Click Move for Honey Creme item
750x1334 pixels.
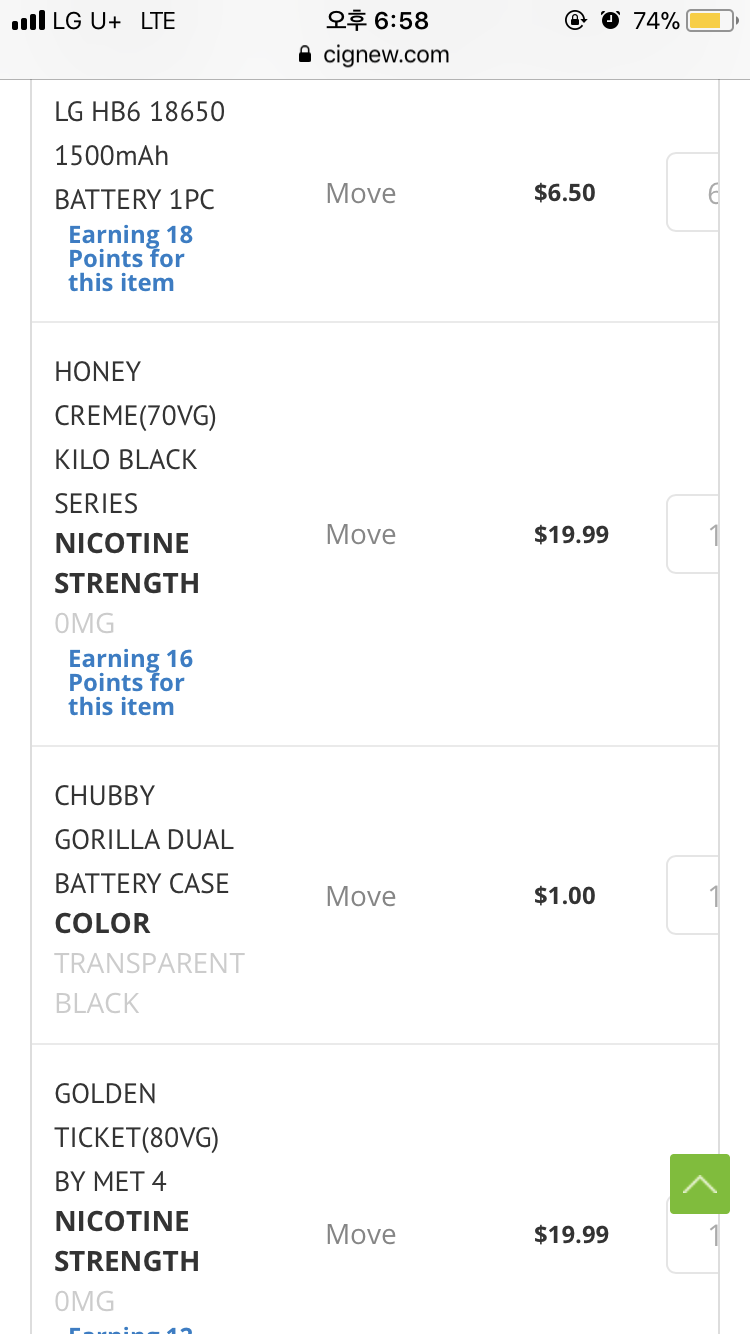[361, 534]
